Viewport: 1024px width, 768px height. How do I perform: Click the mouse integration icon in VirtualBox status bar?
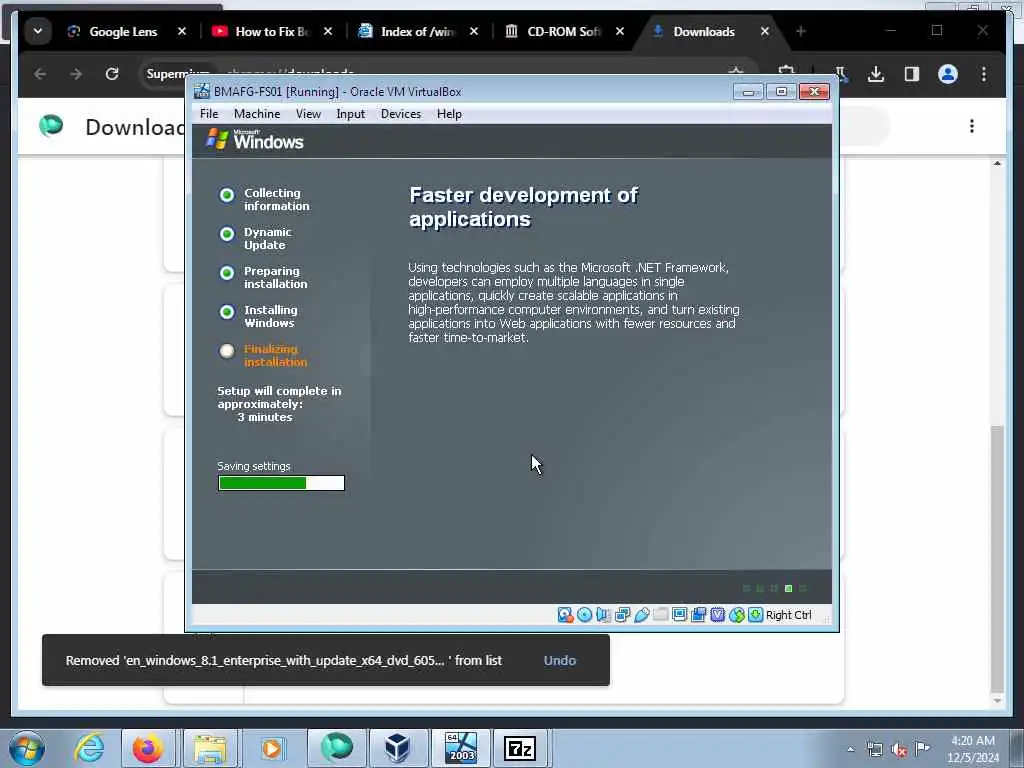point(737,615)
